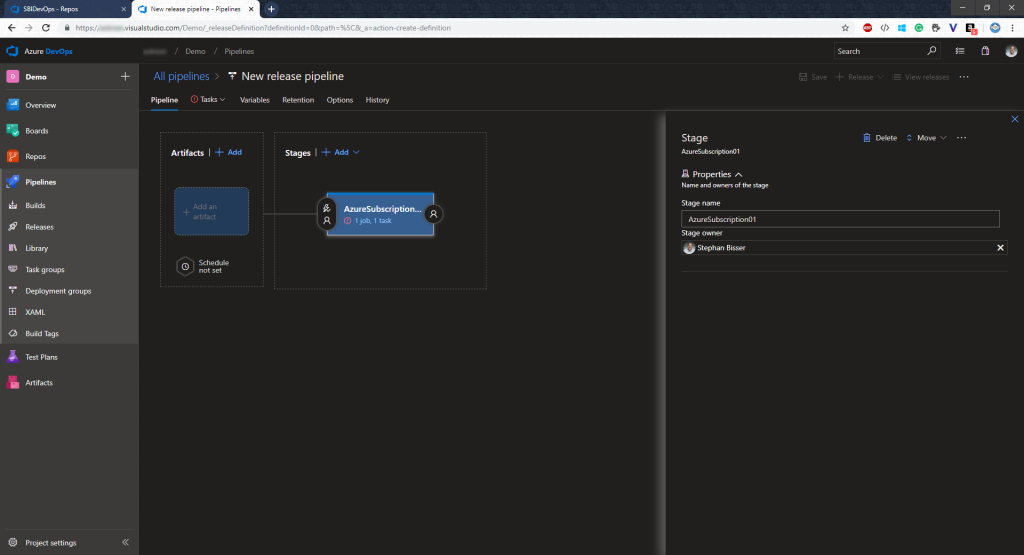Open more actions ellipsis beside View releases
The height and width of the screenshot is (555, 1024).
click(964, 77)
